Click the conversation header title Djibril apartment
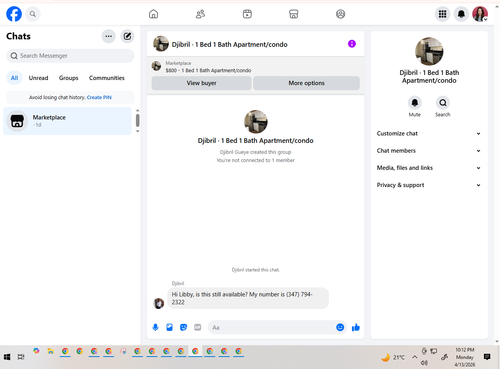 click(x=230, y=44)
